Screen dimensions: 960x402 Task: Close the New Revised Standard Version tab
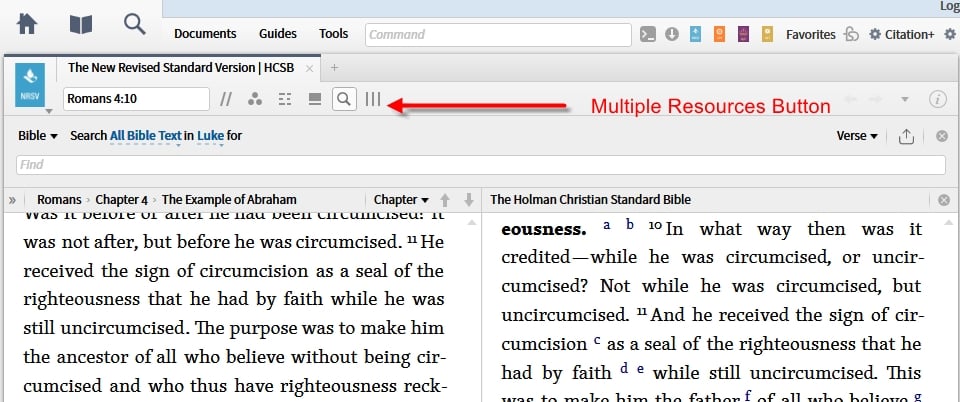[x=310, y=69]
